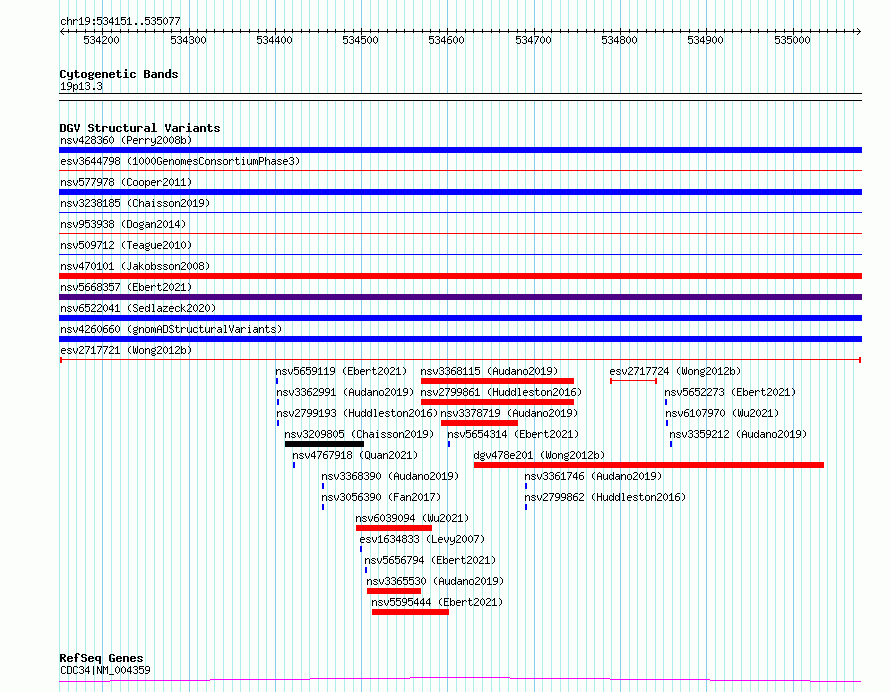Screen dimensions: 890x692
Task: Click the red bar under nsv3365530
Action: click(394, 591)
